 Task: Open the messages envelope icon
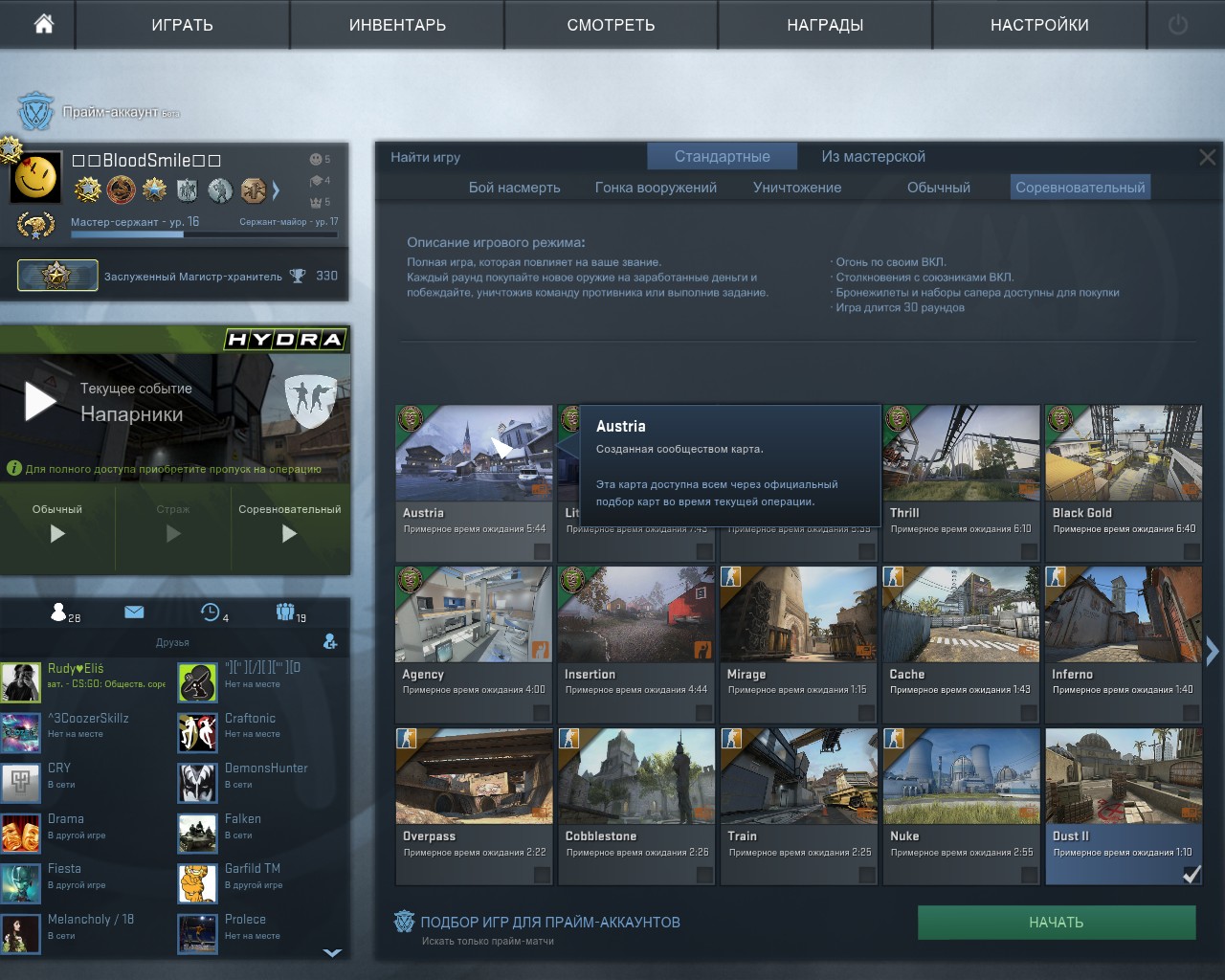pos(134,612)
